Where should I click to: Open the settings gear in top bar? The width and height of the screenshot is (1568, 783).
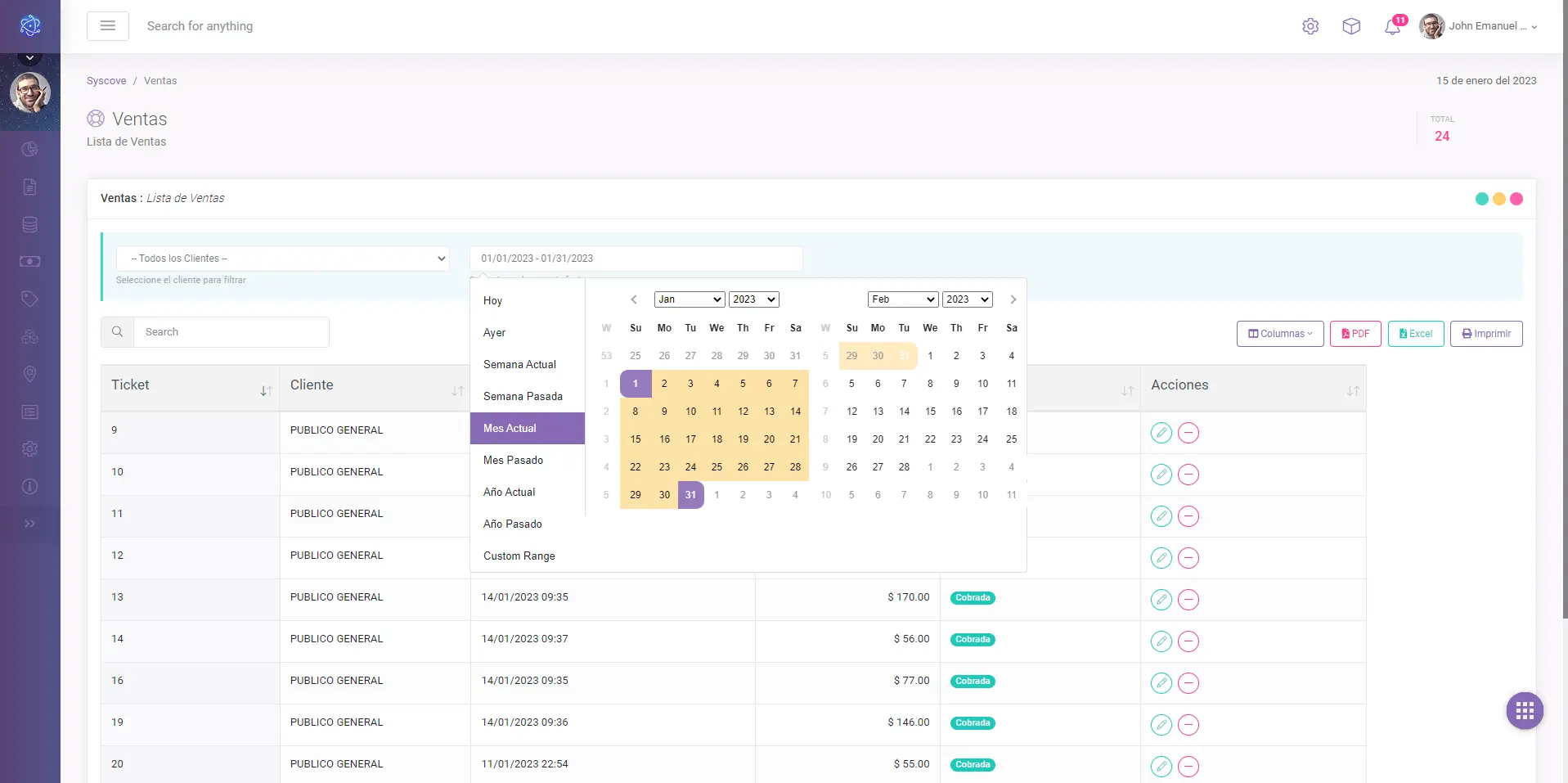pos(1310,26)
